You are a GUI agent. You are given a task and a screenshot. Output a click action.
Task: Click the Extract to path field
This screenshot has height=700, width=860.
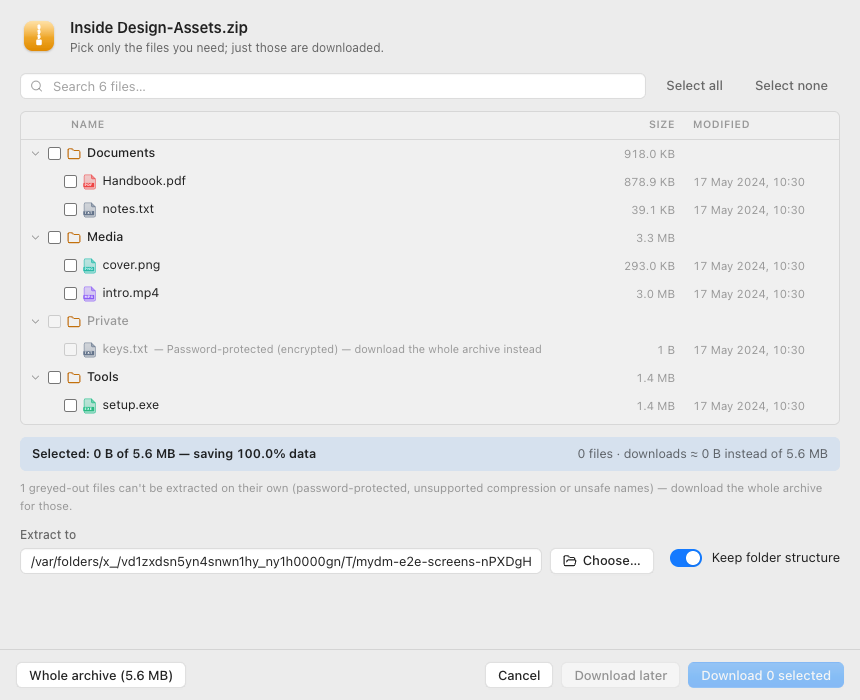pos(281,561)
